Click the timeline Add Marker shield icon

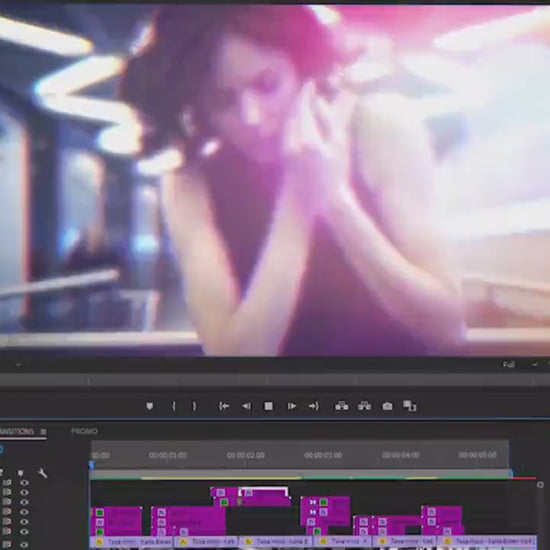tap(21, 473)
